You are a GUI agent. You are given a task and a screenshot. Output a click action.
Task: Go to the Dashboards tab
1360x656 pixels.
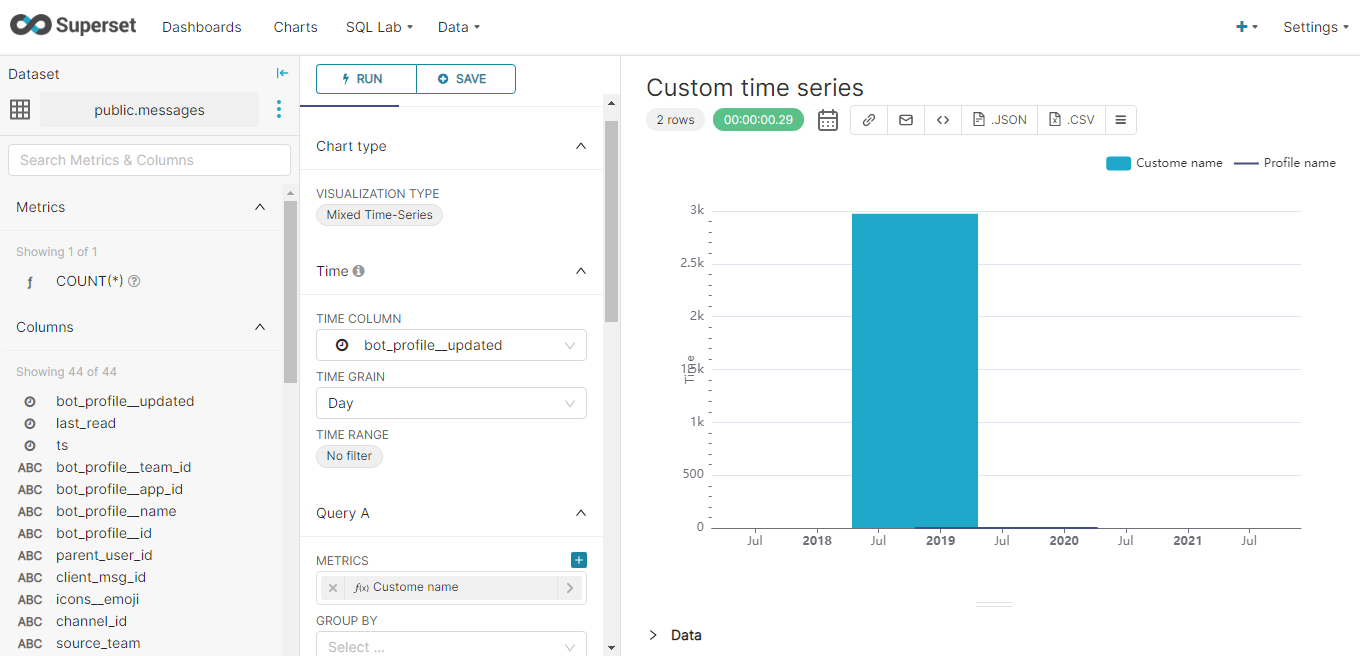(201, 27)
